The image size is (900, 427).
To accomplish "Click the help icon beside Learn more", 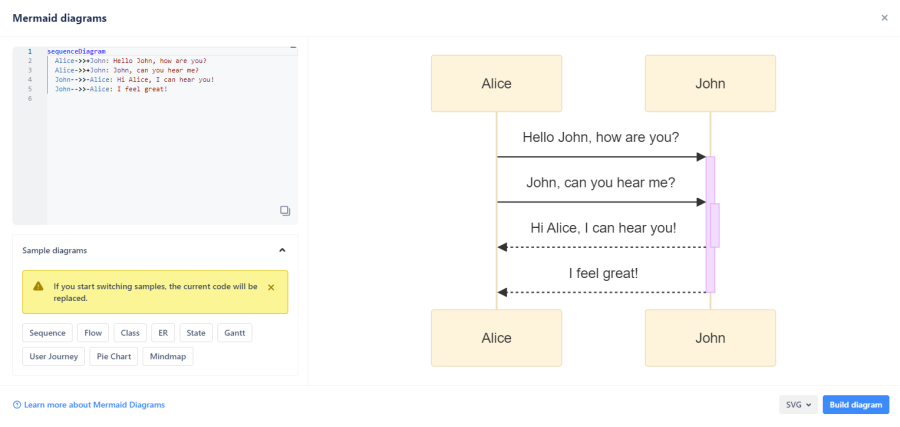I will point(17,405).
